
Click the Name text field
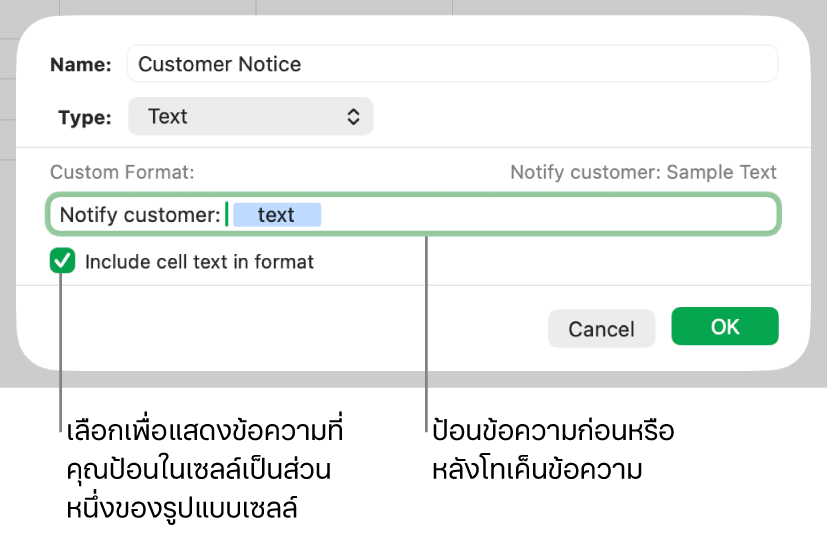[x=450, y=64]
